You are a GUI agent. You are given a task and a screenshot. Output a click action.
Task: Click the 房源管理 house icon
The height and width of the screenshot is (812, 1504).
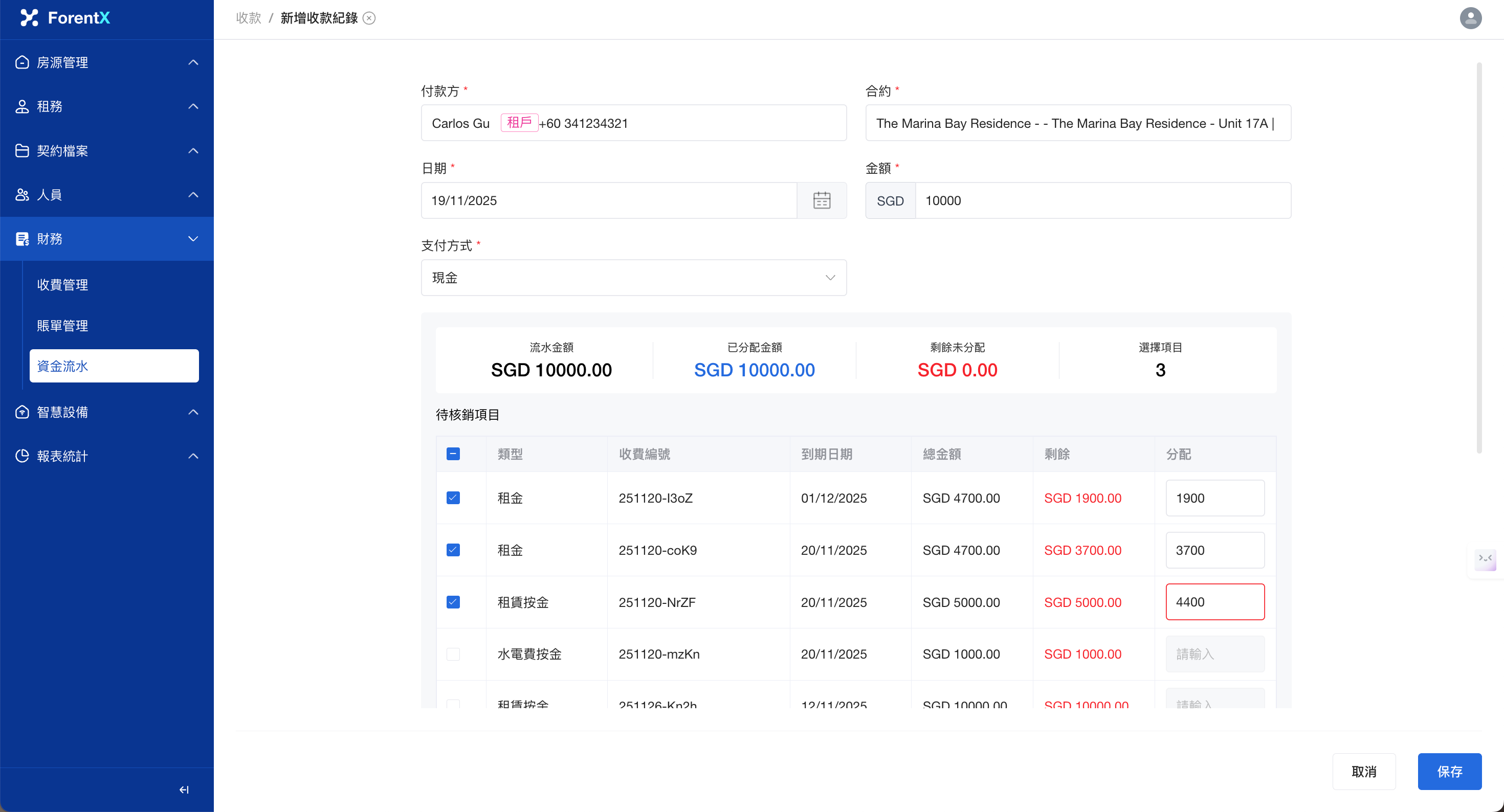pos(22,62)
